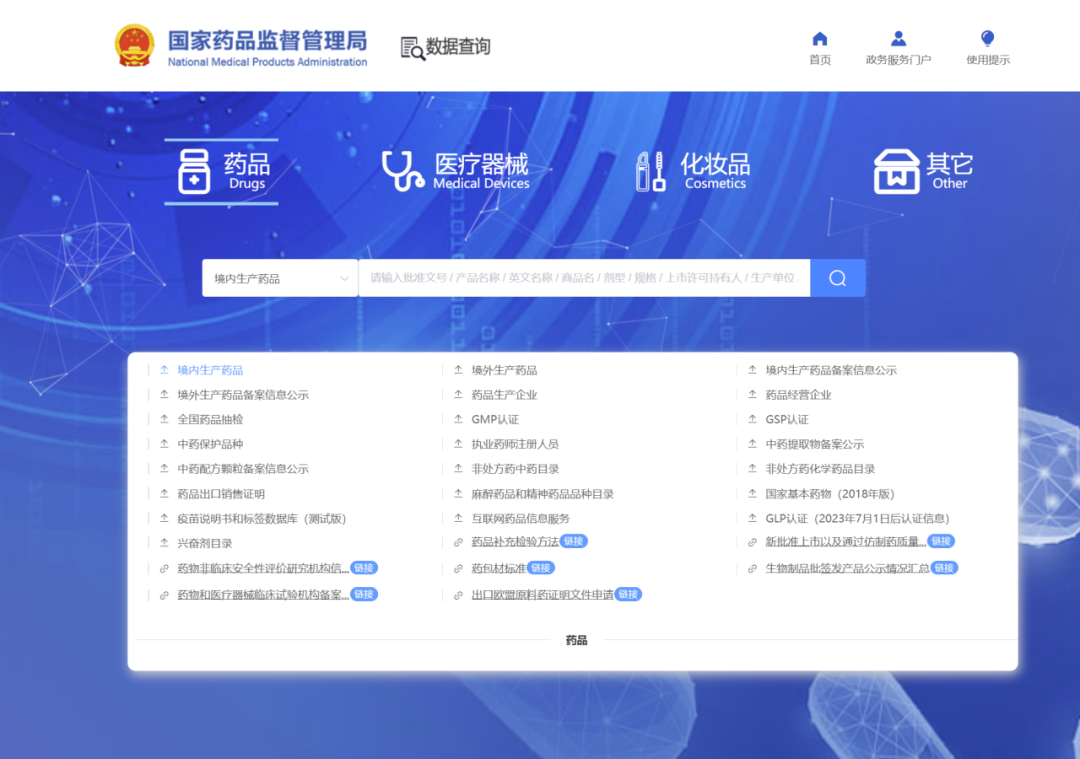Open the 药品补充检验方法 external link
1080x759 pixels.
(515, 542)
